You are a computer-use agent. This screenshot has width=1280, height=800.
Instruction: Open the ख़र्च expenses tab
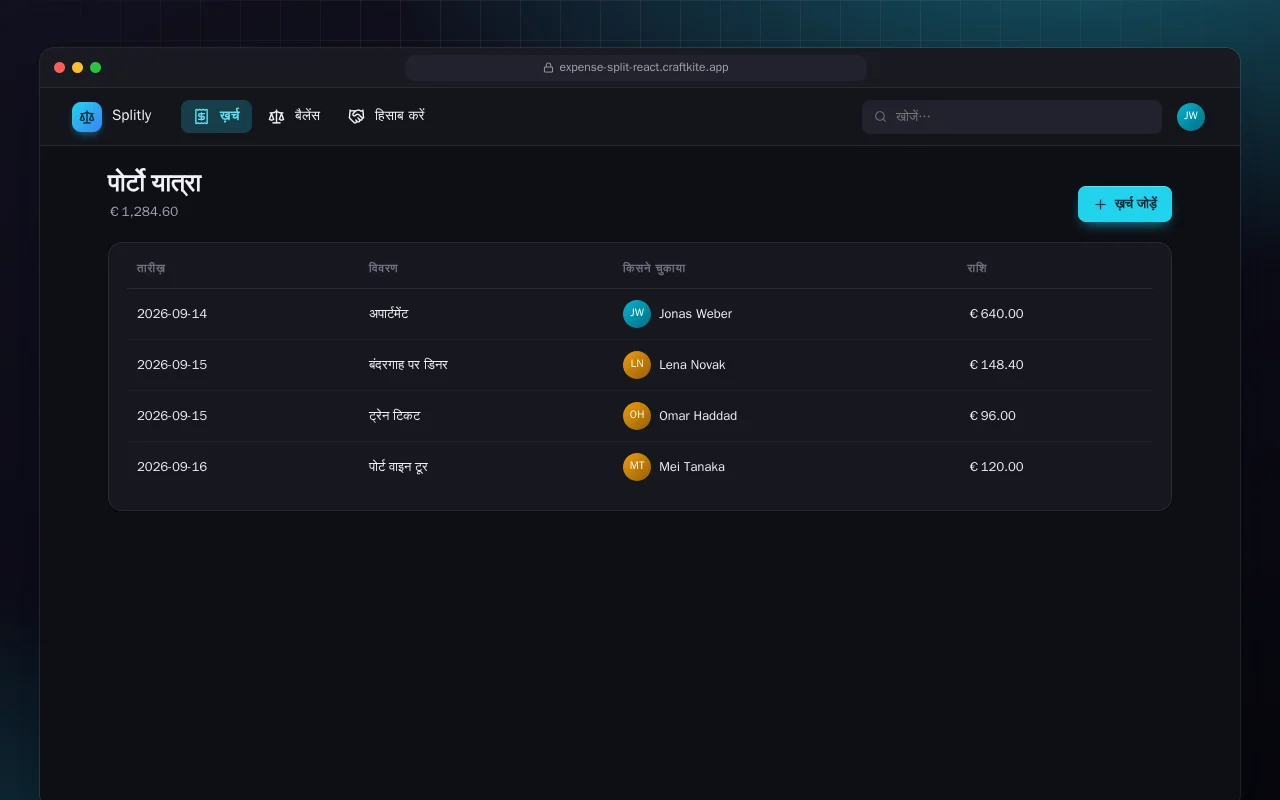(216, 116)
